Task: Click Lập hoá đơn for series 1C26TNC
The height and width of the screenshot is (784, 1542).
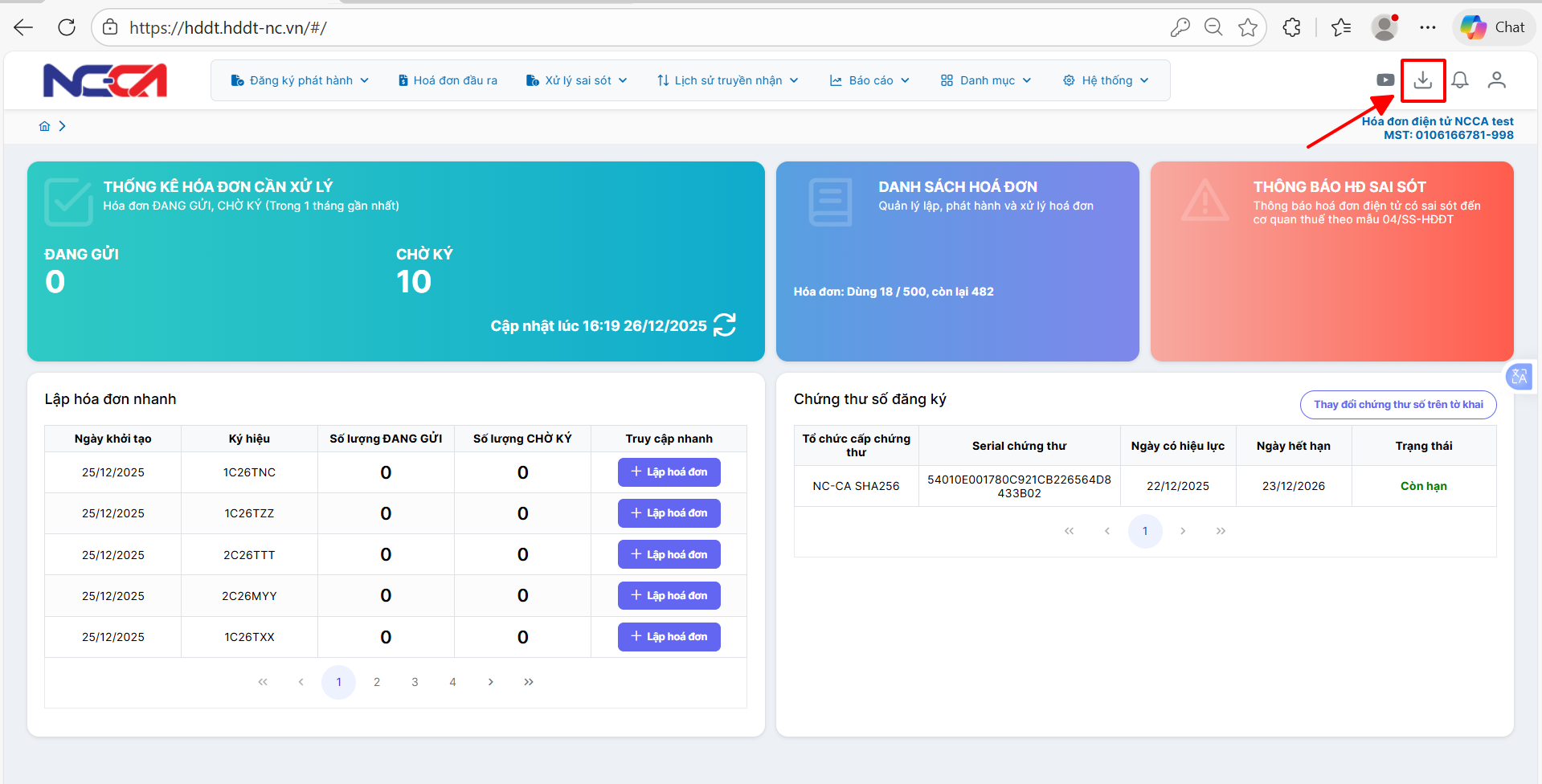Action: tap(669, 472)
